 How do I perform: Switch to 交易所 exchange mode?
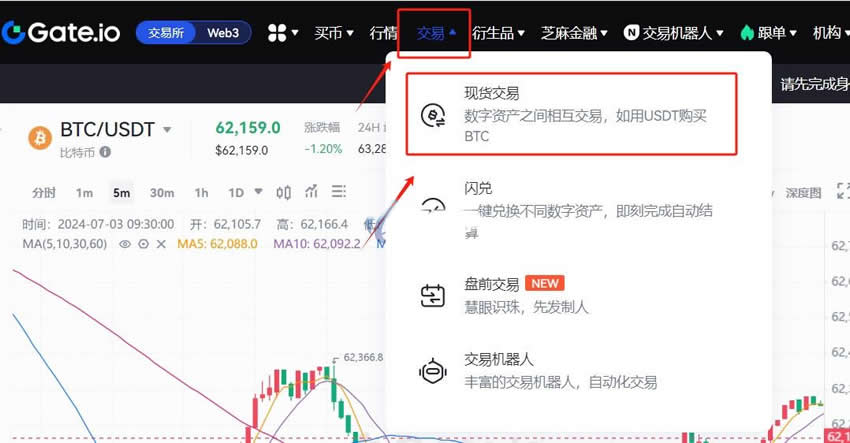[166, 33]
